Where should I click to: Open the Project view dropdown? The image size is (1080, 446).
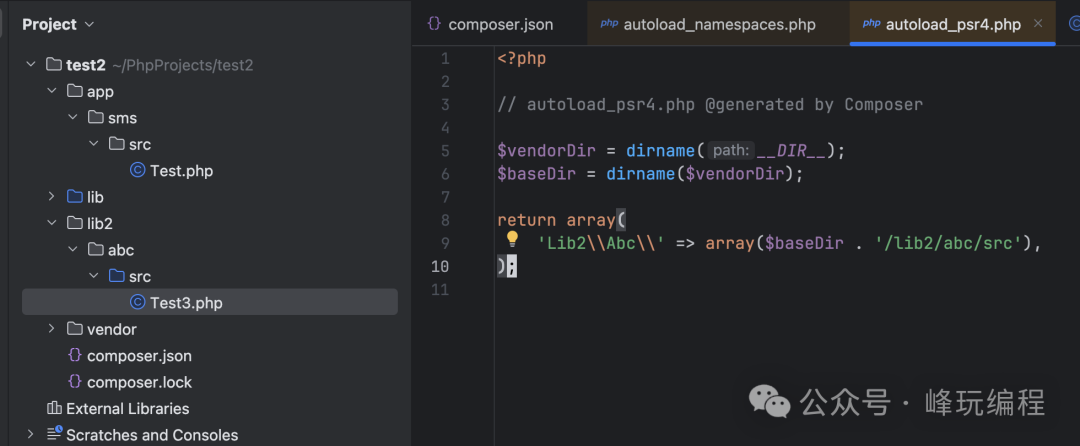click(89, 25)
